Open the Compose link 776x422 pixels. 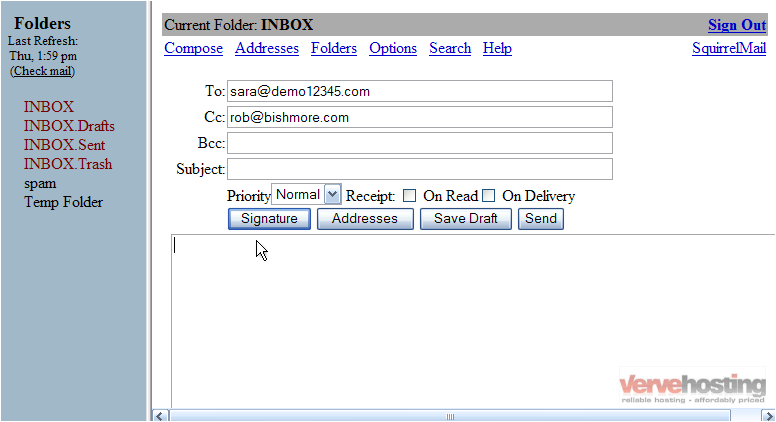point(194,48)
